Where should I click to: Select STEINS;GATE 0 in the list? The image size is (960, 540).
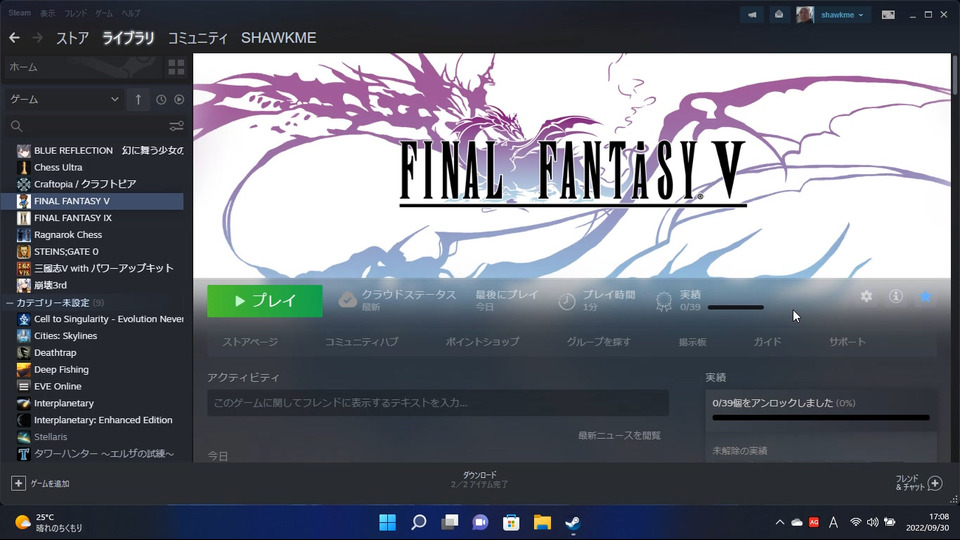point(66,252)
